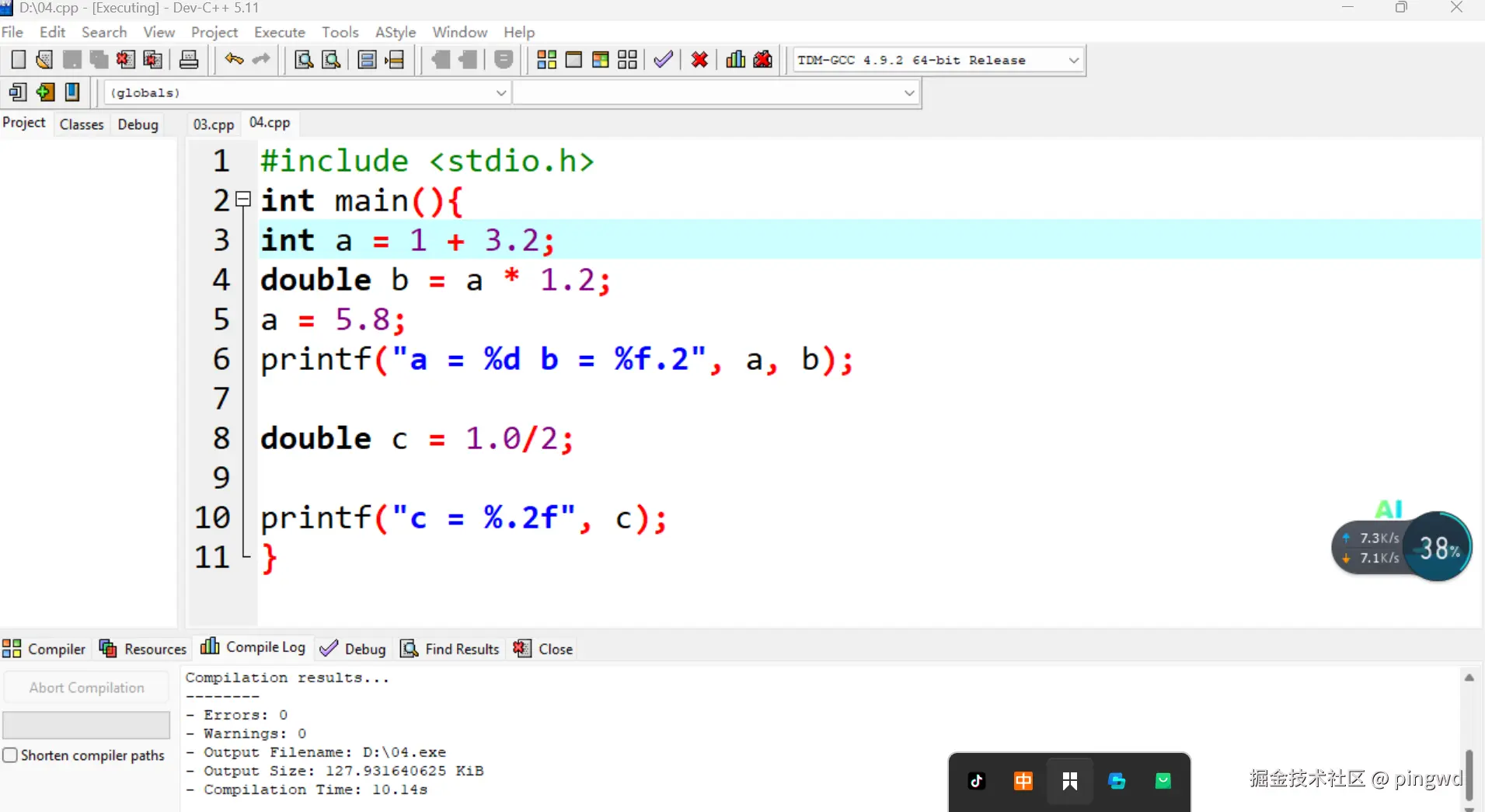The height and width of the screenshot is (812, 1485).
Task: Run the program using the Run icon
Action: (573, 60)
